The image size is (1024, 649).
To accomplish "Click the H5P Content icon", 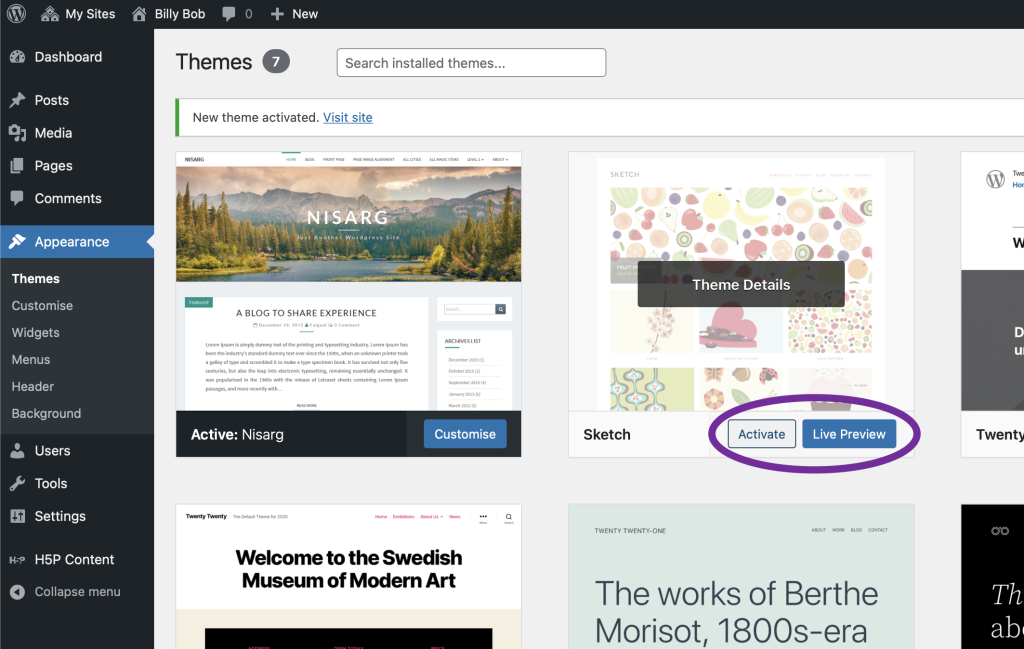I will pos(18,559).
